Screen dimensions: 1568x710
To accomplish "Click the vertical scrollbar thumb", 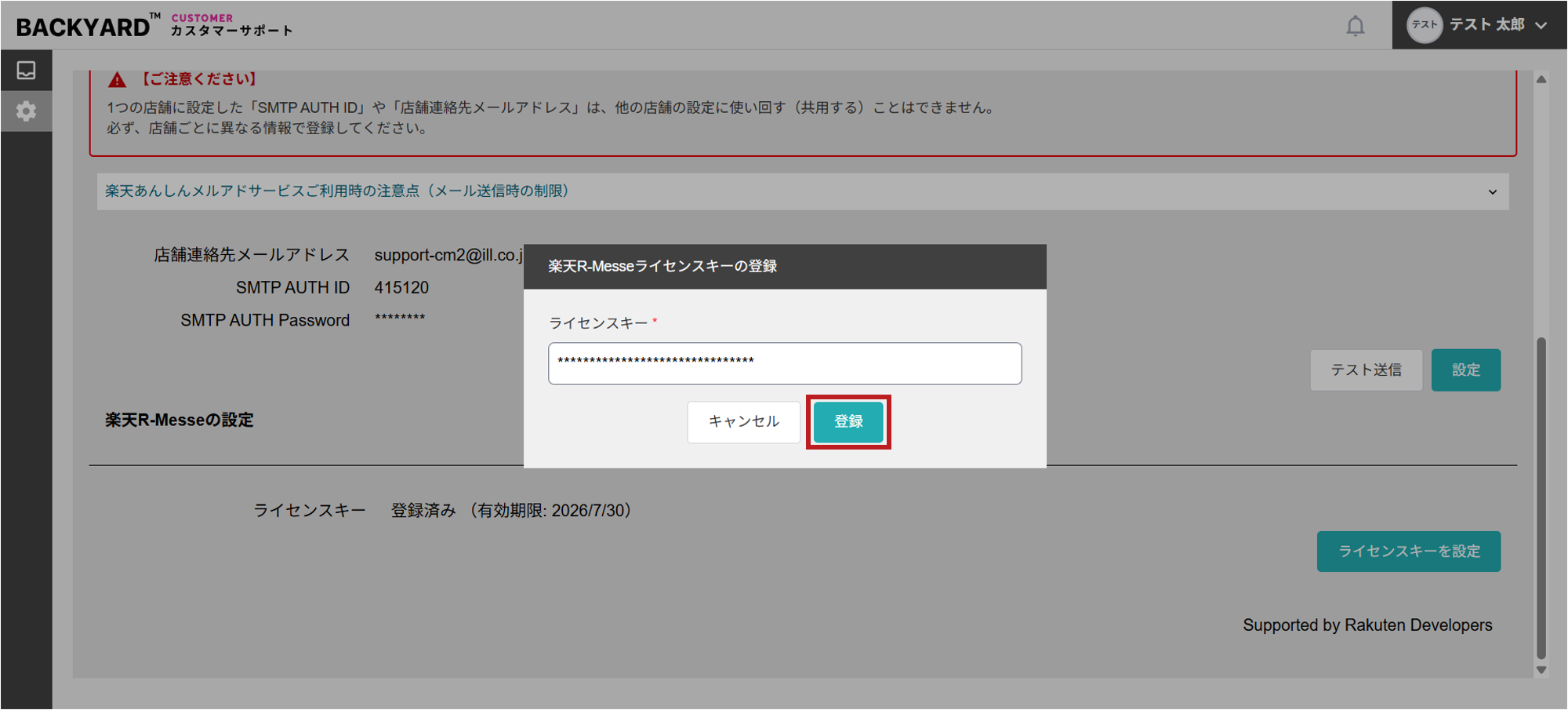I will pos(1541,498).
